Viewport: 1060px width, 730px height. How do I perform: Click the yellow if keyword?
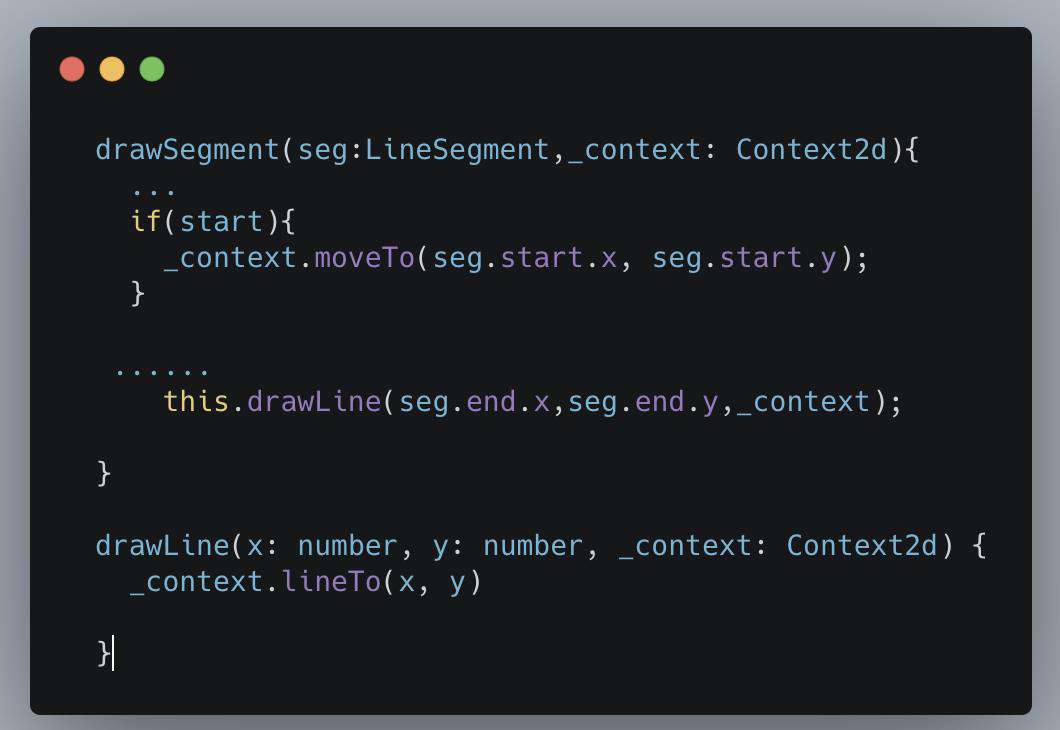pos(146,221)
